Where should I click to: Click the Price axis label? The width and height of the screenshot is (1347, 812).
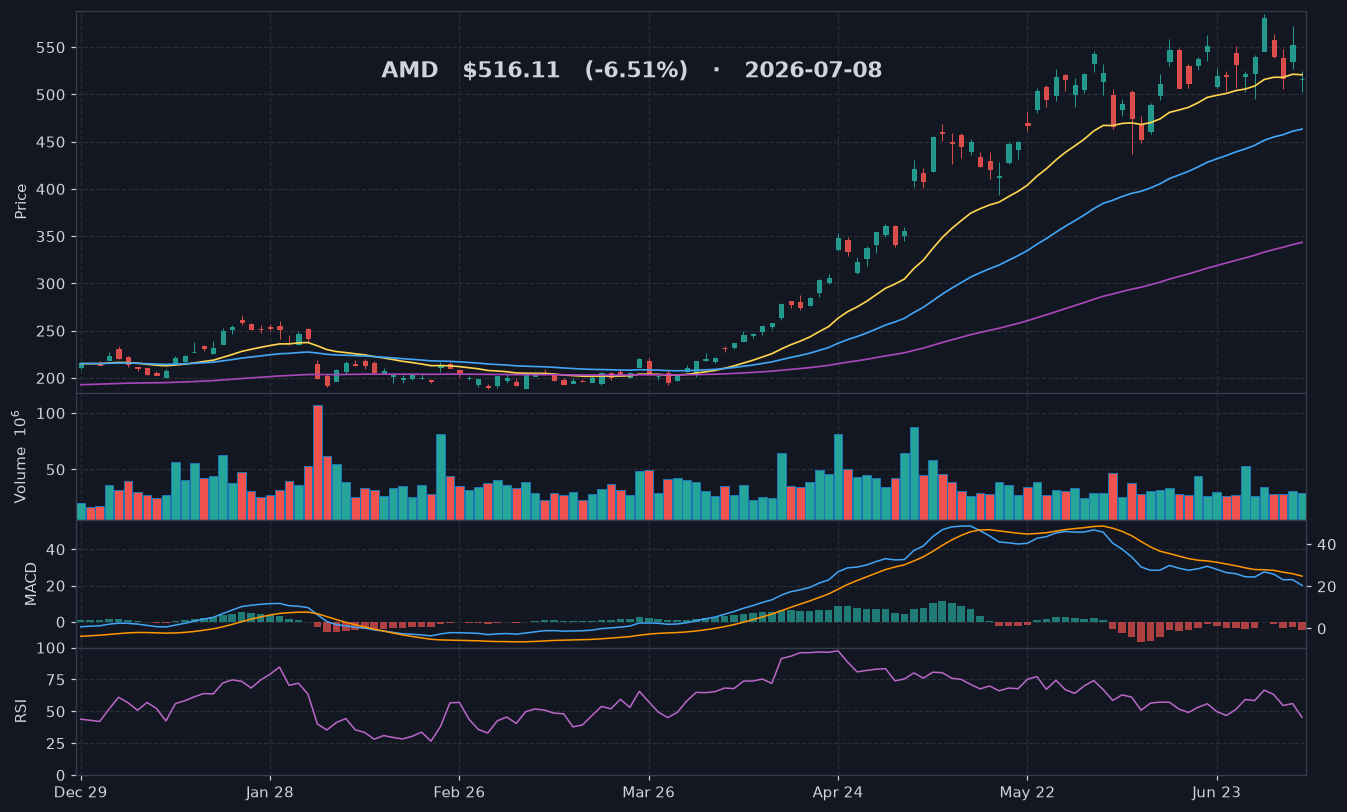(x=21, y=201)
